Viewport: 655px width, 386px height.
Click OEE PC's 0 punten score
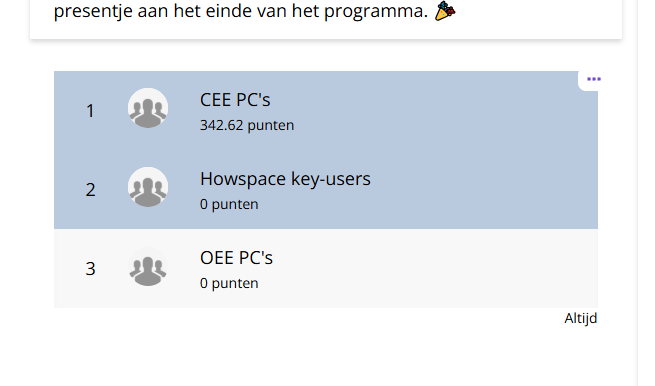pos(229,283)
